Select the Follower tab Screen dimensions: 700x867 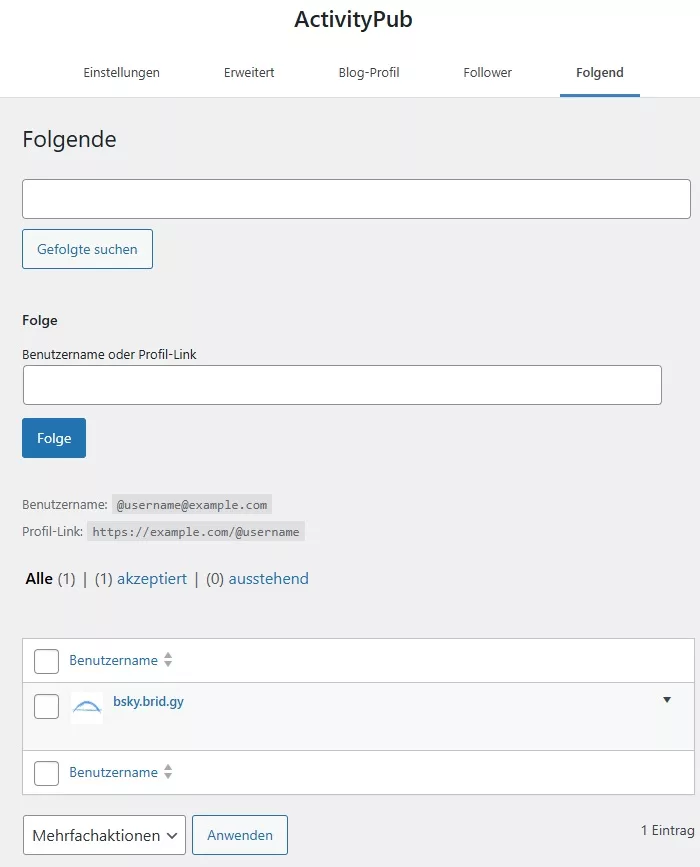tap(488, 73)
